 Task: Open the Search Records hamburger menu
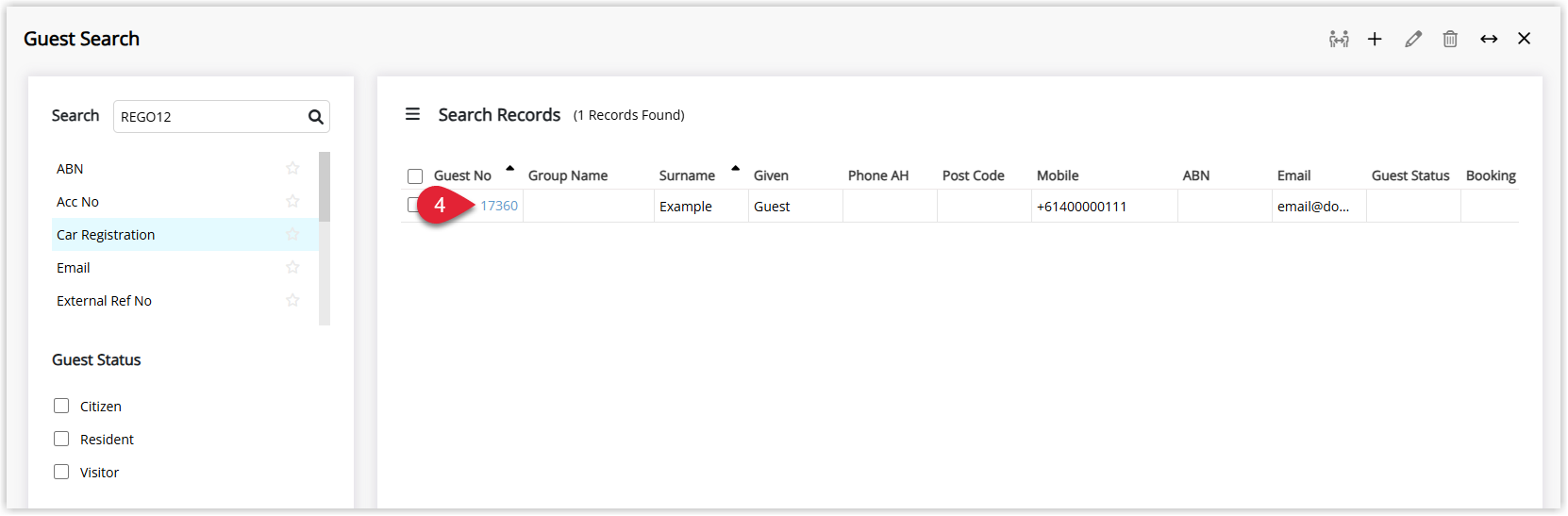click(412, 114)
